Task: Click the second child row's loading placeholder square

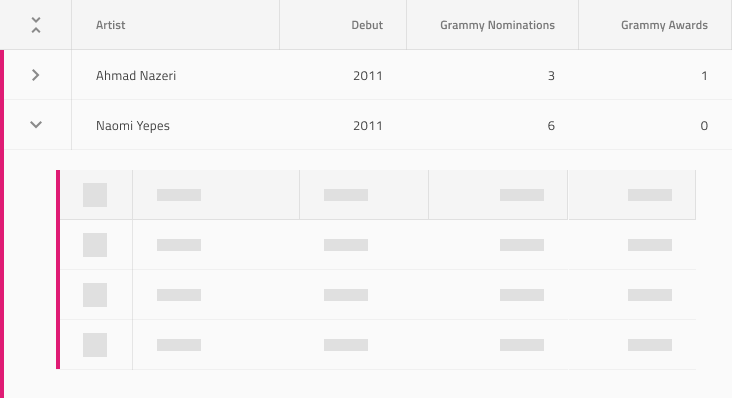Action: coord(95,294)
